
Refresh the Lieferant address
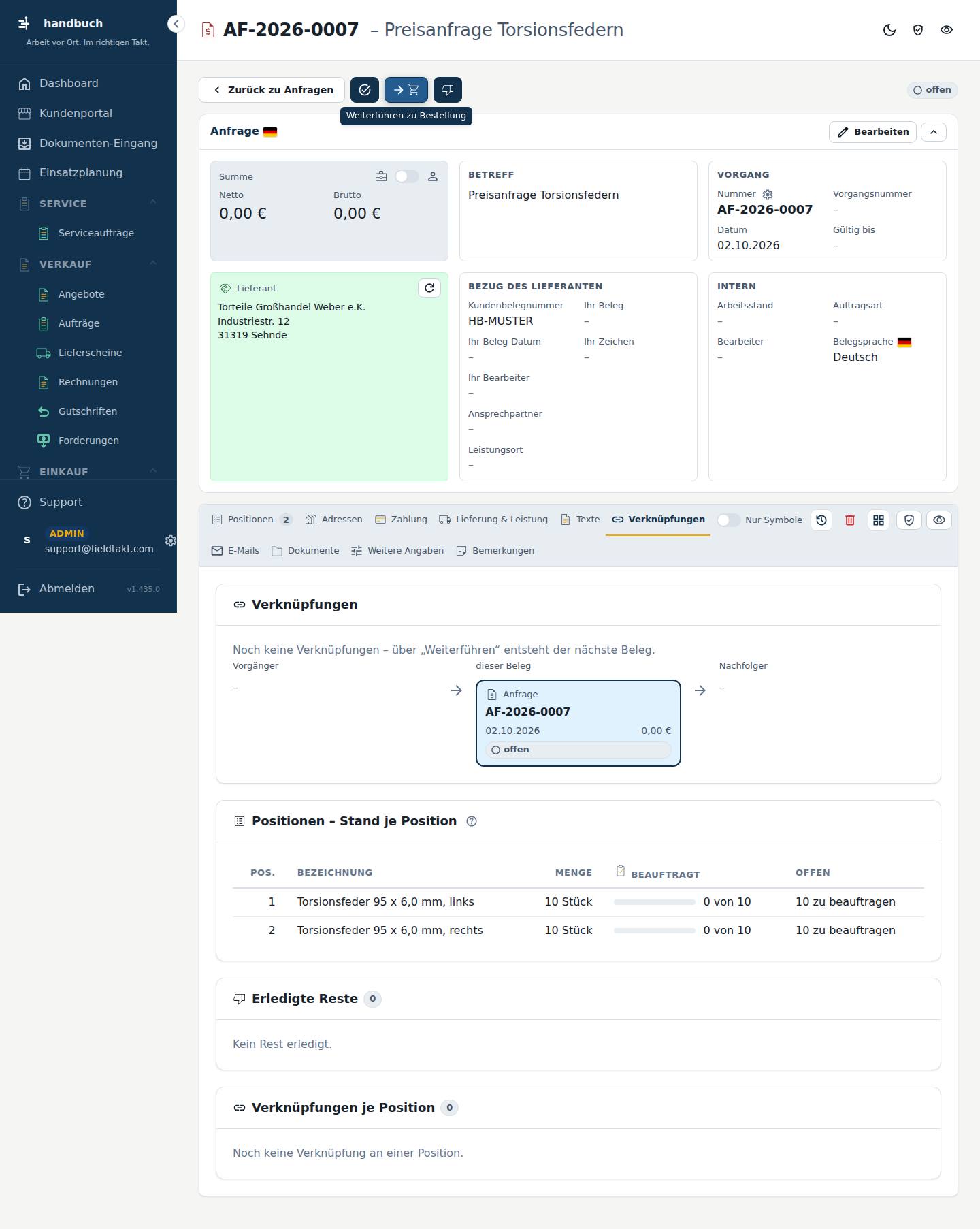tap(429, 288)
